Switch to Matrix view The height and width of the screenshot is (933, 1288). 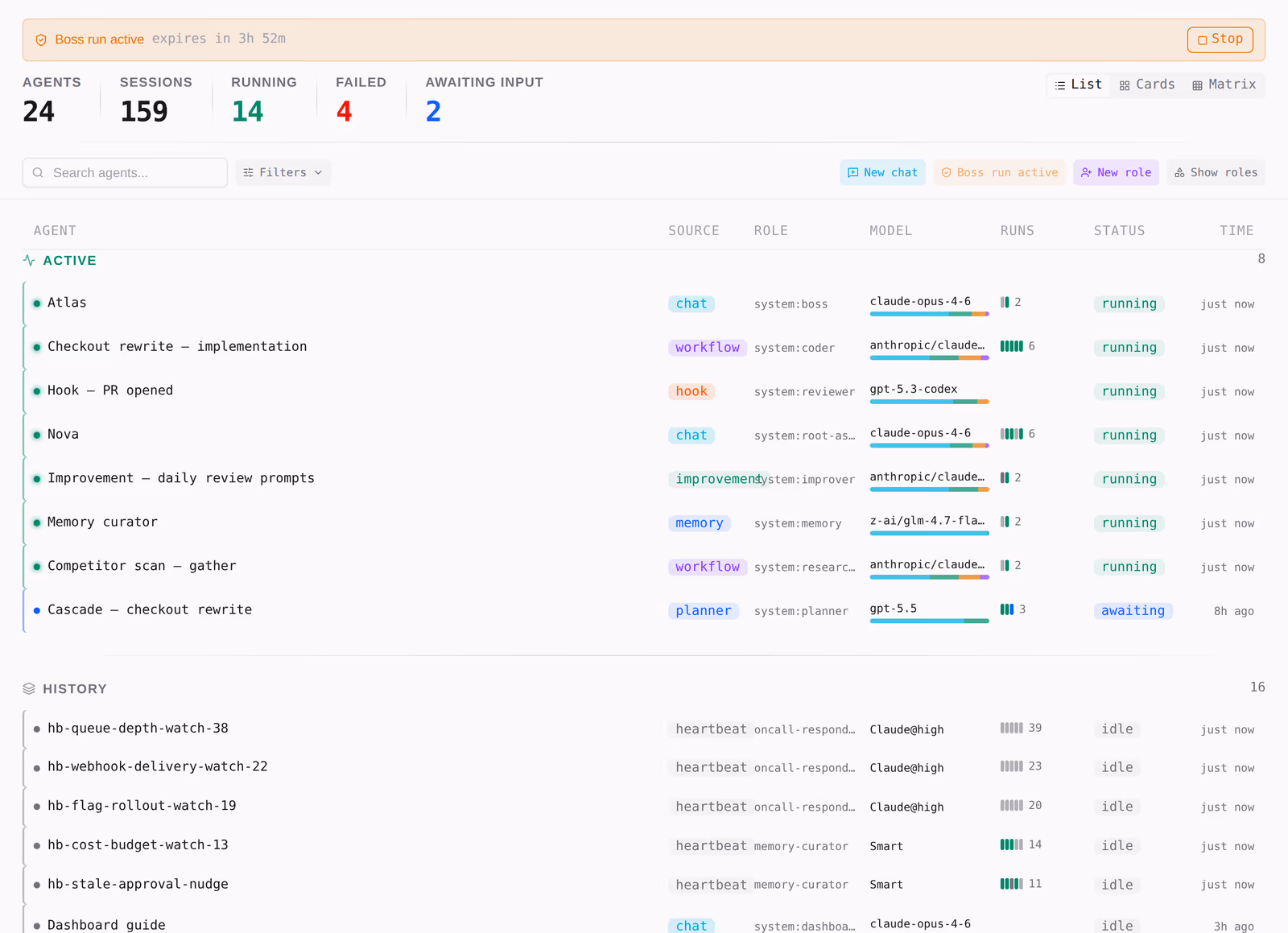[x=1224, y=85]
